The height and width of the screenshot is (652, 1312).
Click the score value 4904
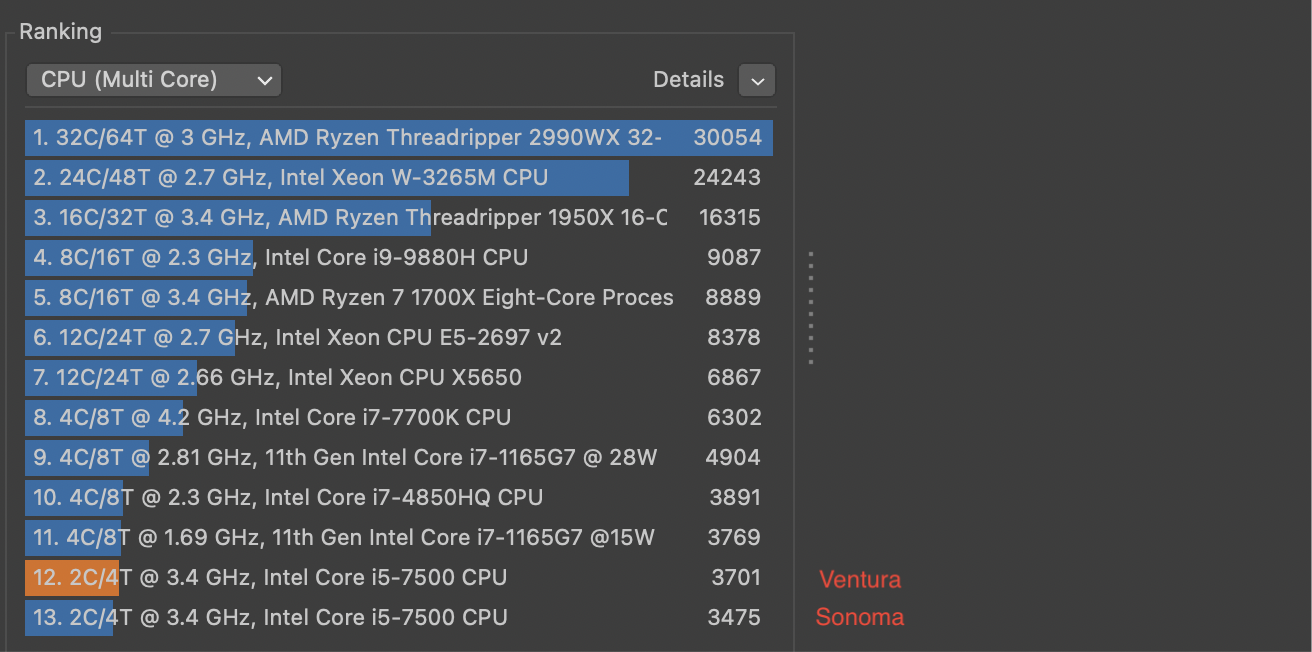click(734, 458)
